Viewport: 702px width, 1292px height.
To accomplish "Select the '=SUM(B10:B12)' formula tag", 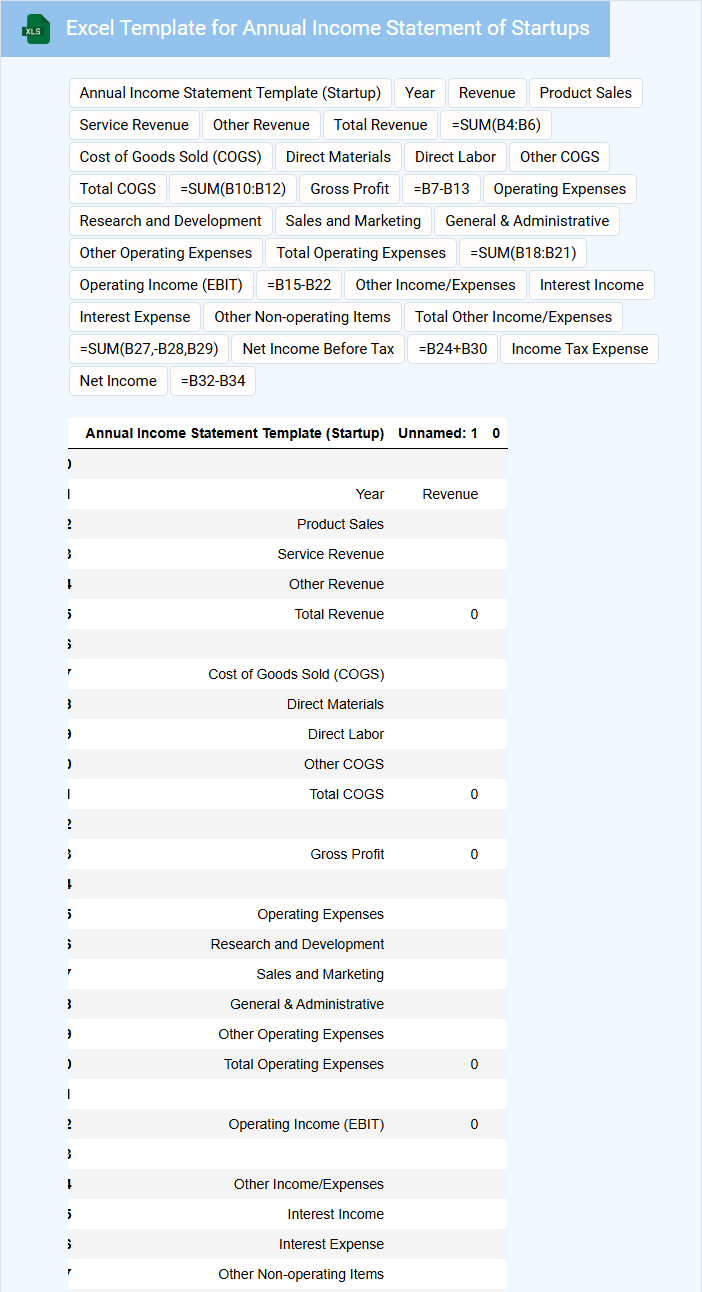I will pos(233,189).
